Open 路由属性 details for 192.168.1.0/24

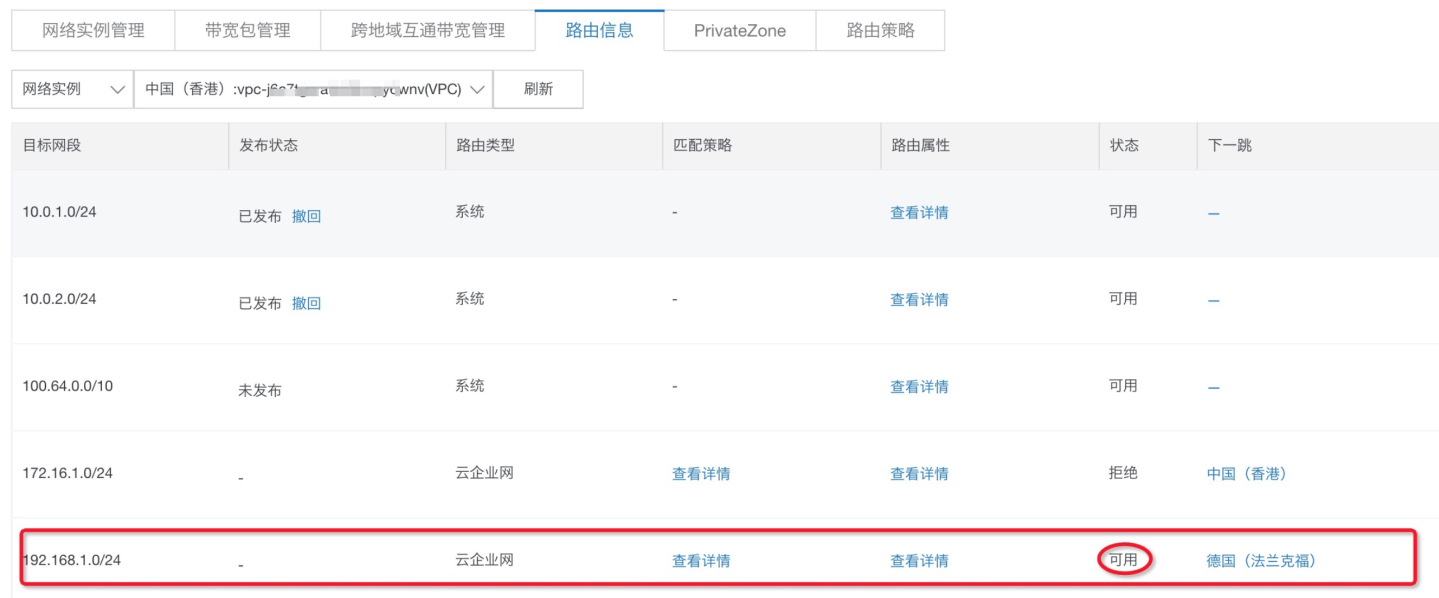click(919, 561)
